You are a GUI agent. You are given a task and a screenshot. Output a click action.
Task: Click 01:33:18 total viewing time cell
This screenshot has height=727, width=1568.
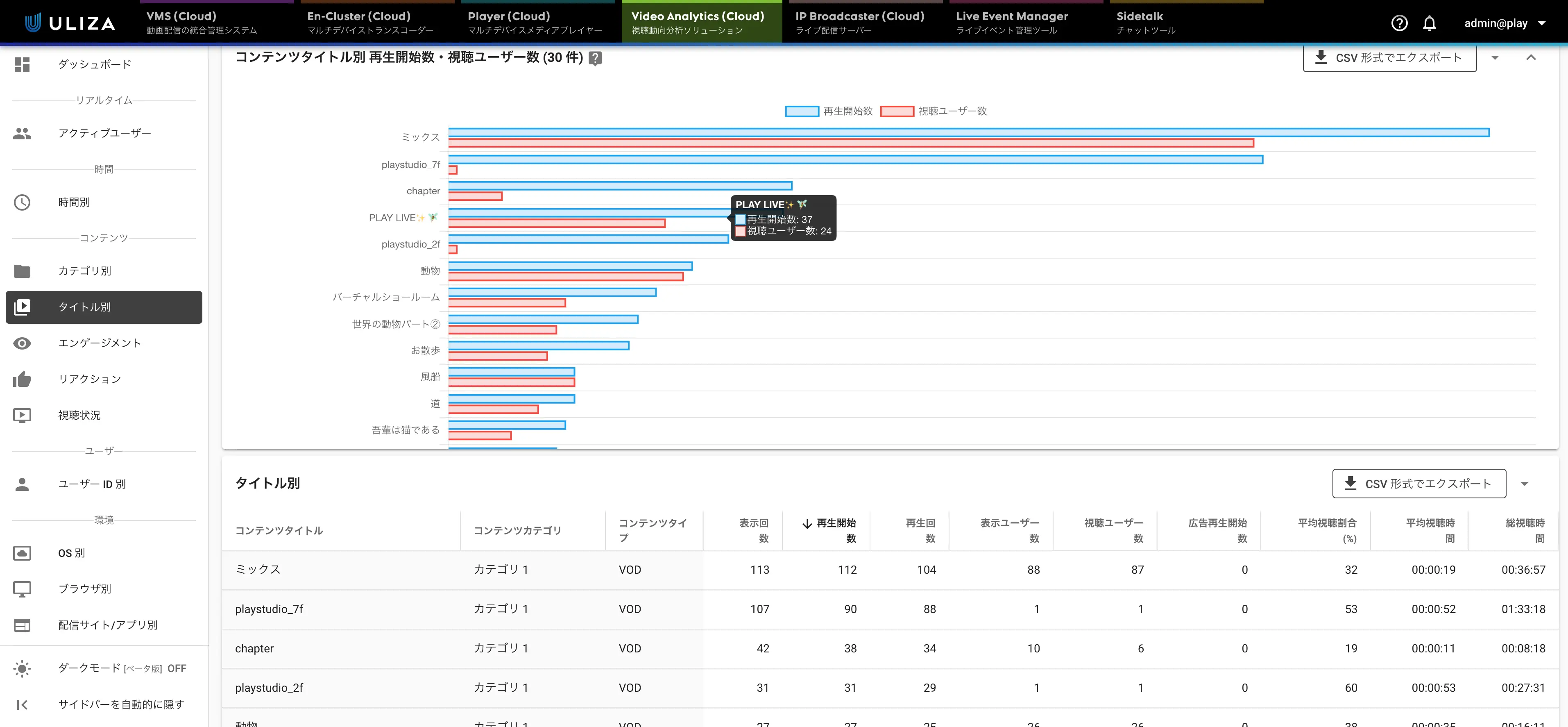(x=1523, y=609)
